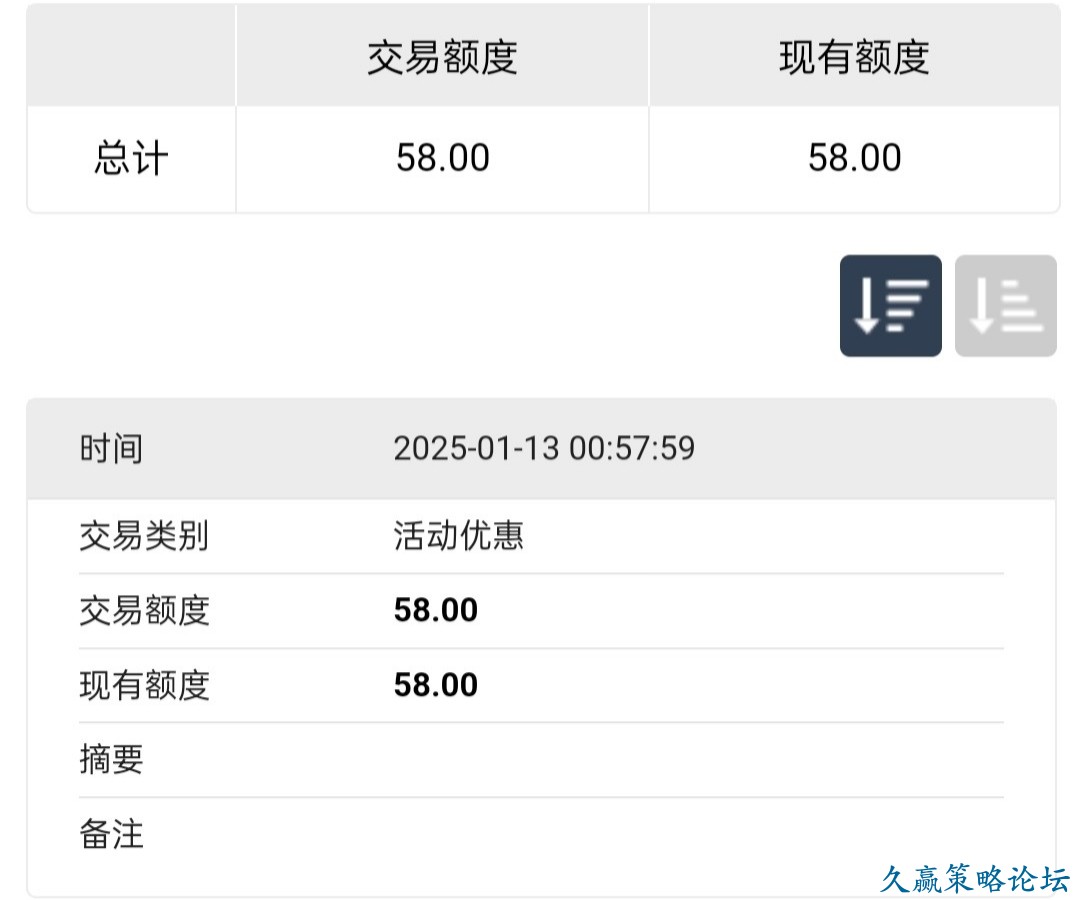Select the timestamp 2025-01-13 00:57:59
The image size is (1076, 900).
[x=544, y=448]
